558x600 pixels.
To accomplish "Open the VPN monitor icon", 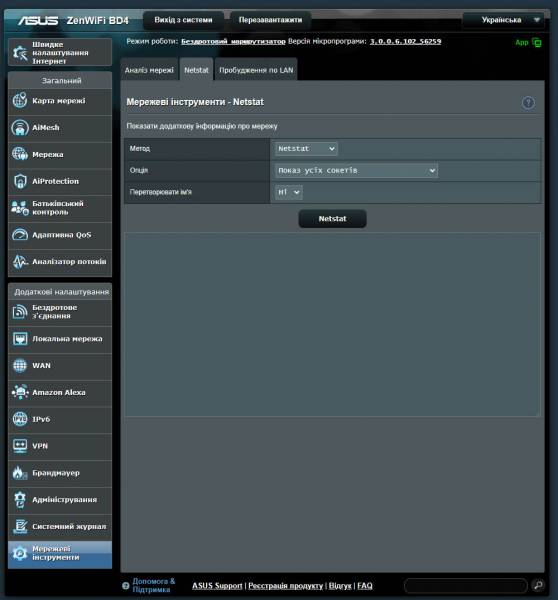I will (x=20, y=446).
